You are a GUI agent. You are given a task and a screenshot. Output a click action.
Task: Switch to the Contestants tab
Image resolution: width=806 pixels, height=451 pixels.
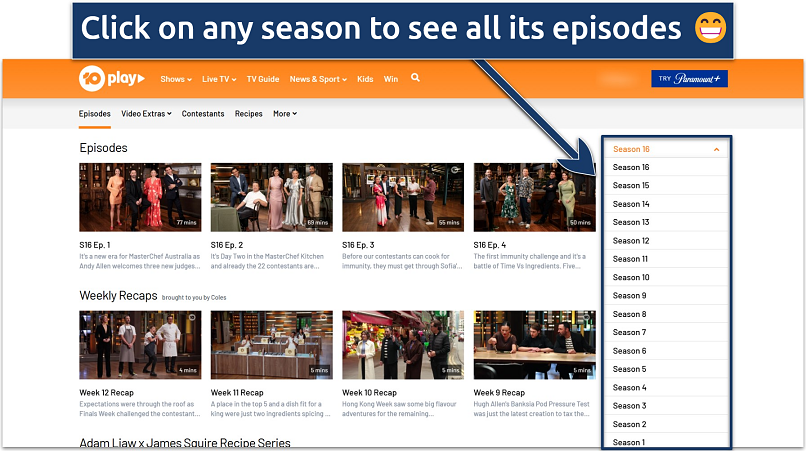[x=203, y=114]
